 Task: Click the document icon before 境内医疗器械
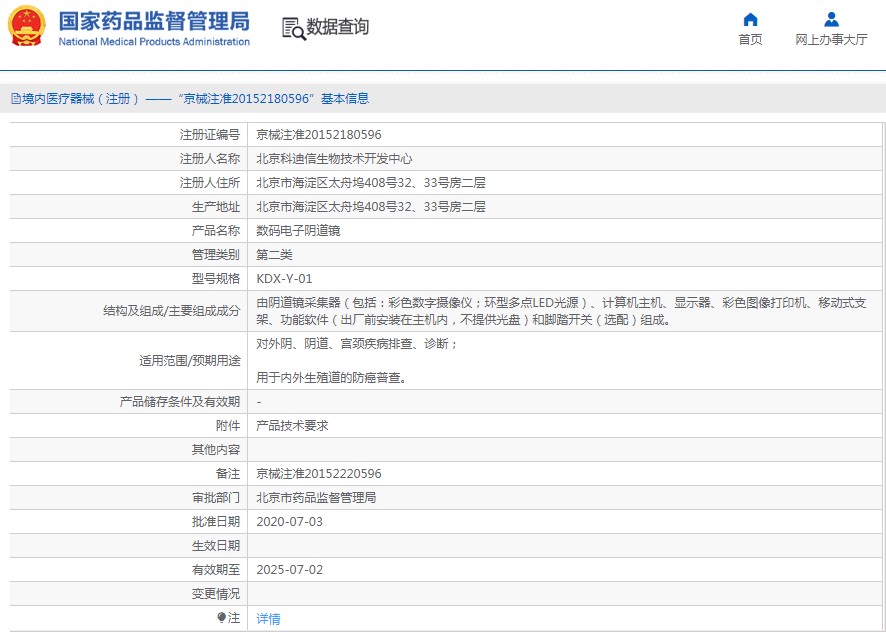15,99
